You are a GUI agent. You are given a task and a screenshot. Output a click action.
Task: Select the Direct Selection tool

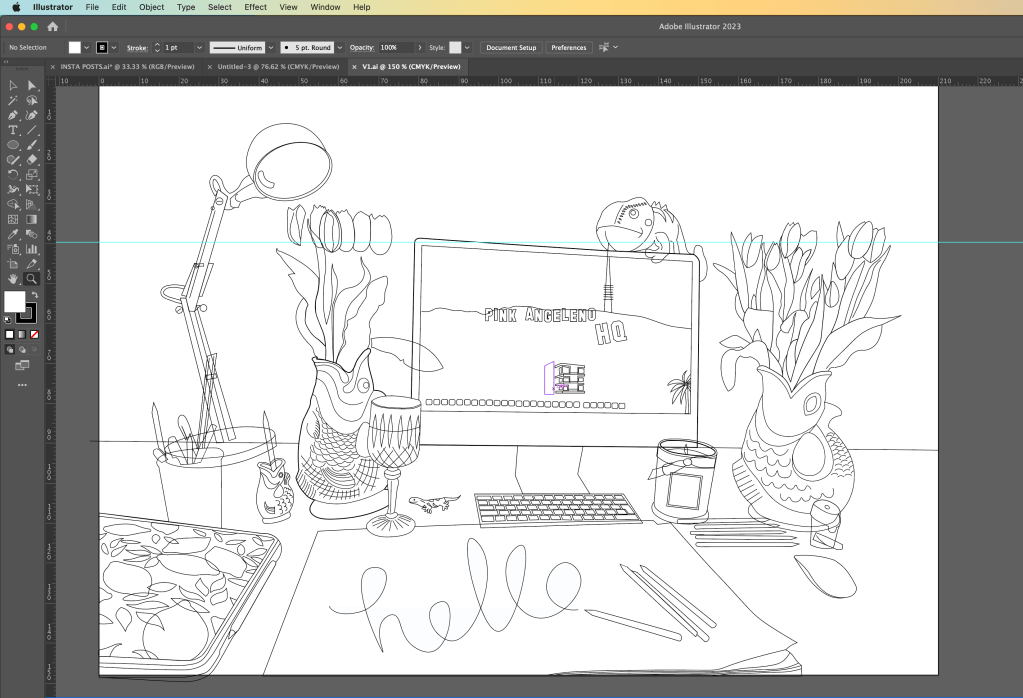32,86
